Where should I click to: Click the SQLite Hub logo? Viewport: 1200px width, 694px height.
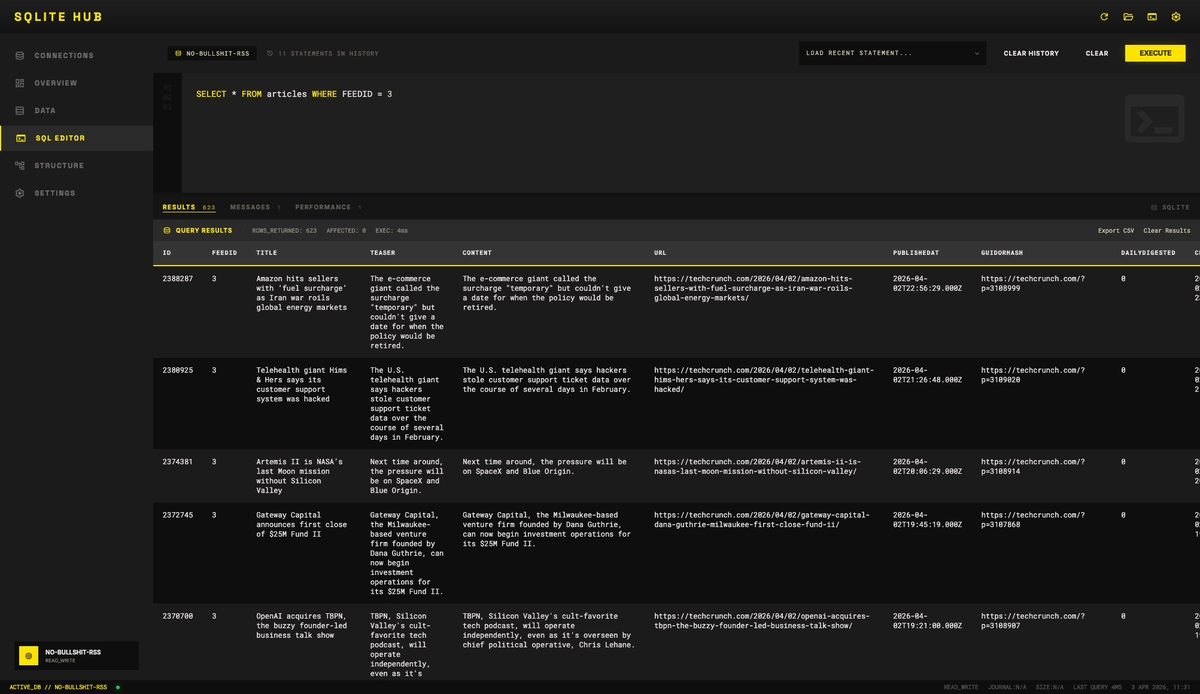click(x=56, y=16)
